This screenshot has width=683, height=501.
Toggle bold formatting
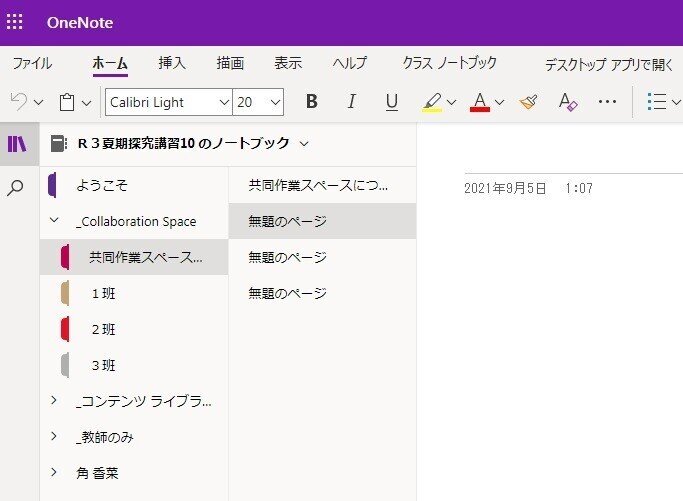pos(312,102)
